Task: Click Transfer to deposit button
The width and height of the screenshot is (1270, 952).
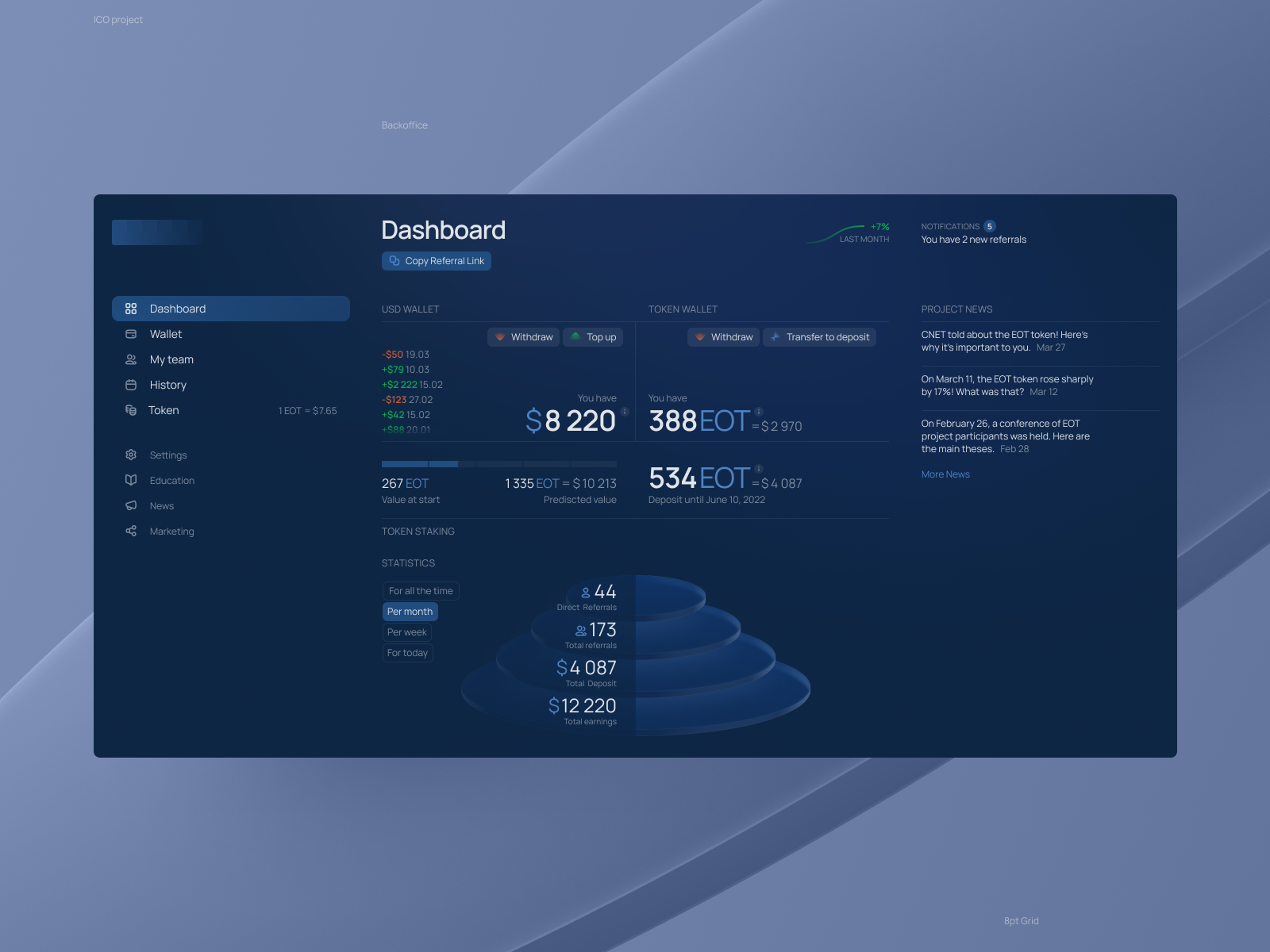Action: pos(819,337)
